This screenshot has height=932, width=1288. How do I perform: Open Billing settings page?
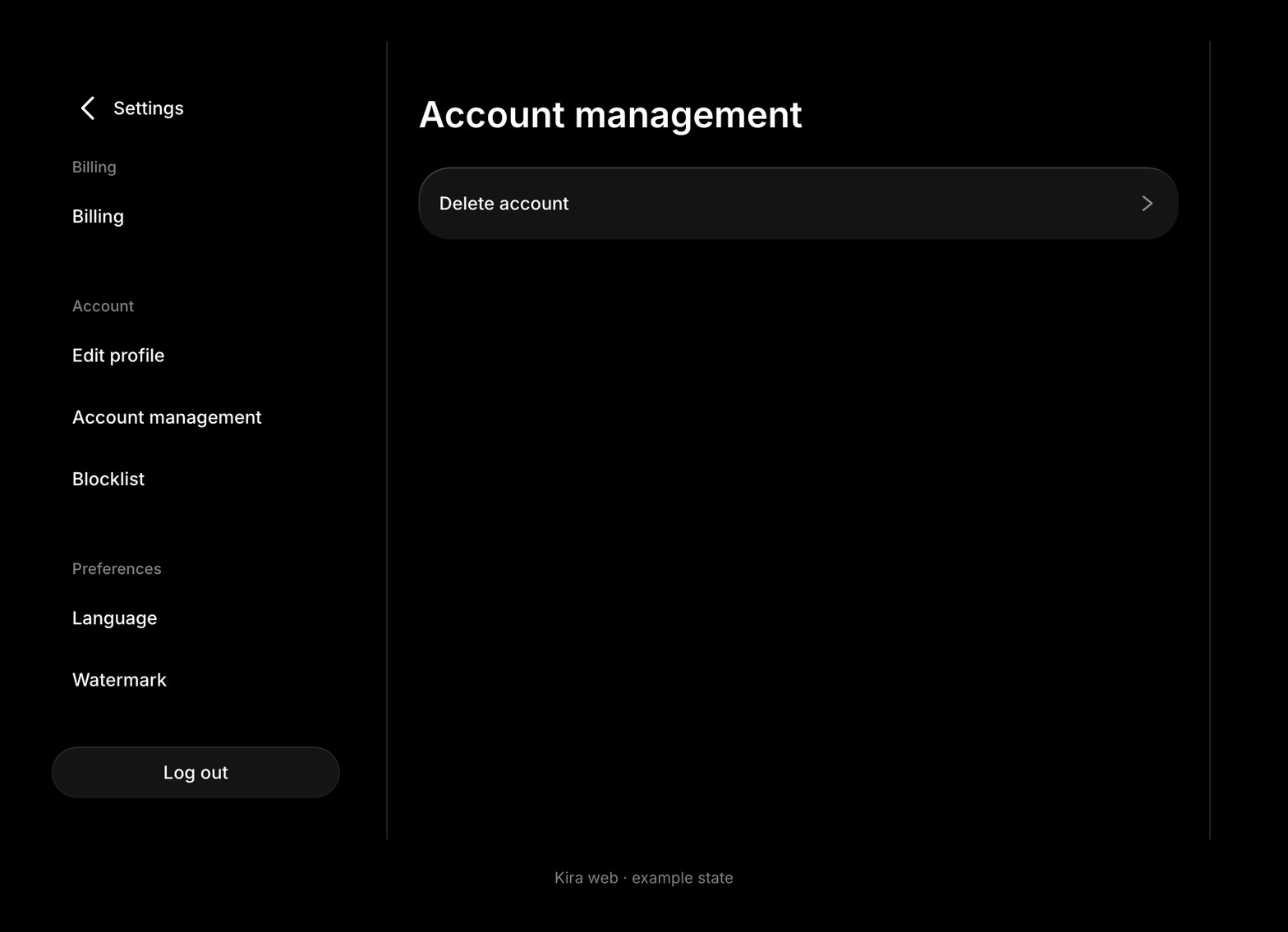[98, 216]
